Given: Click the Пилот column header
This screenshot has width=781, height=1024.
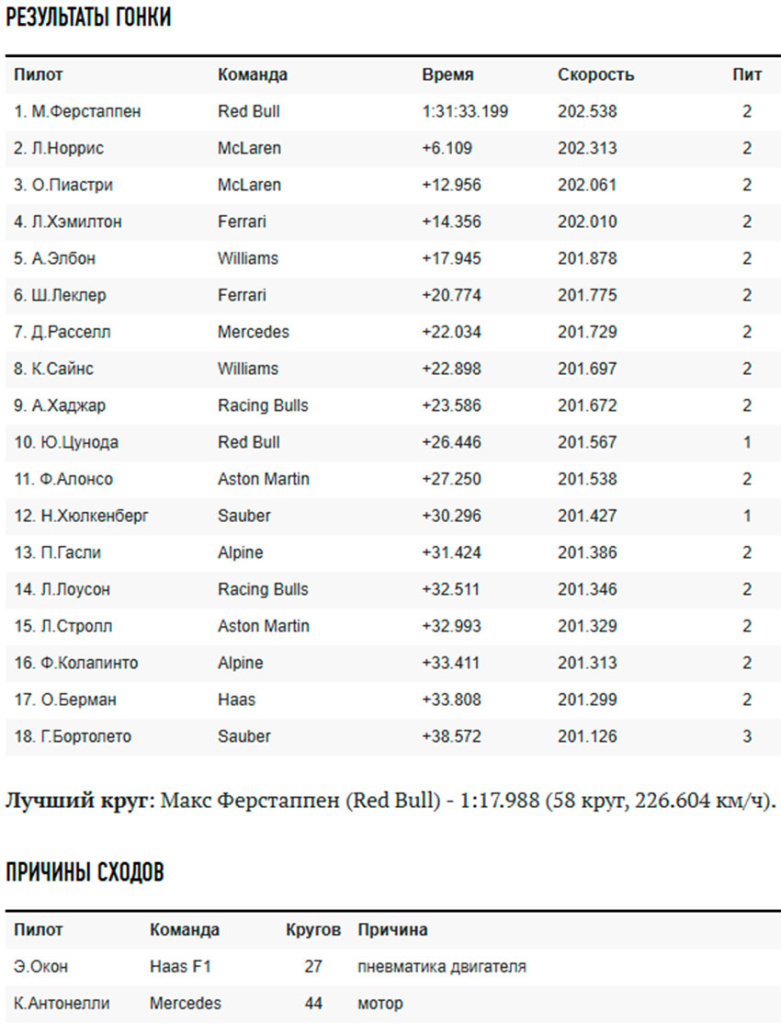Looking at the screenshot, I should click(x=39, y=74).
